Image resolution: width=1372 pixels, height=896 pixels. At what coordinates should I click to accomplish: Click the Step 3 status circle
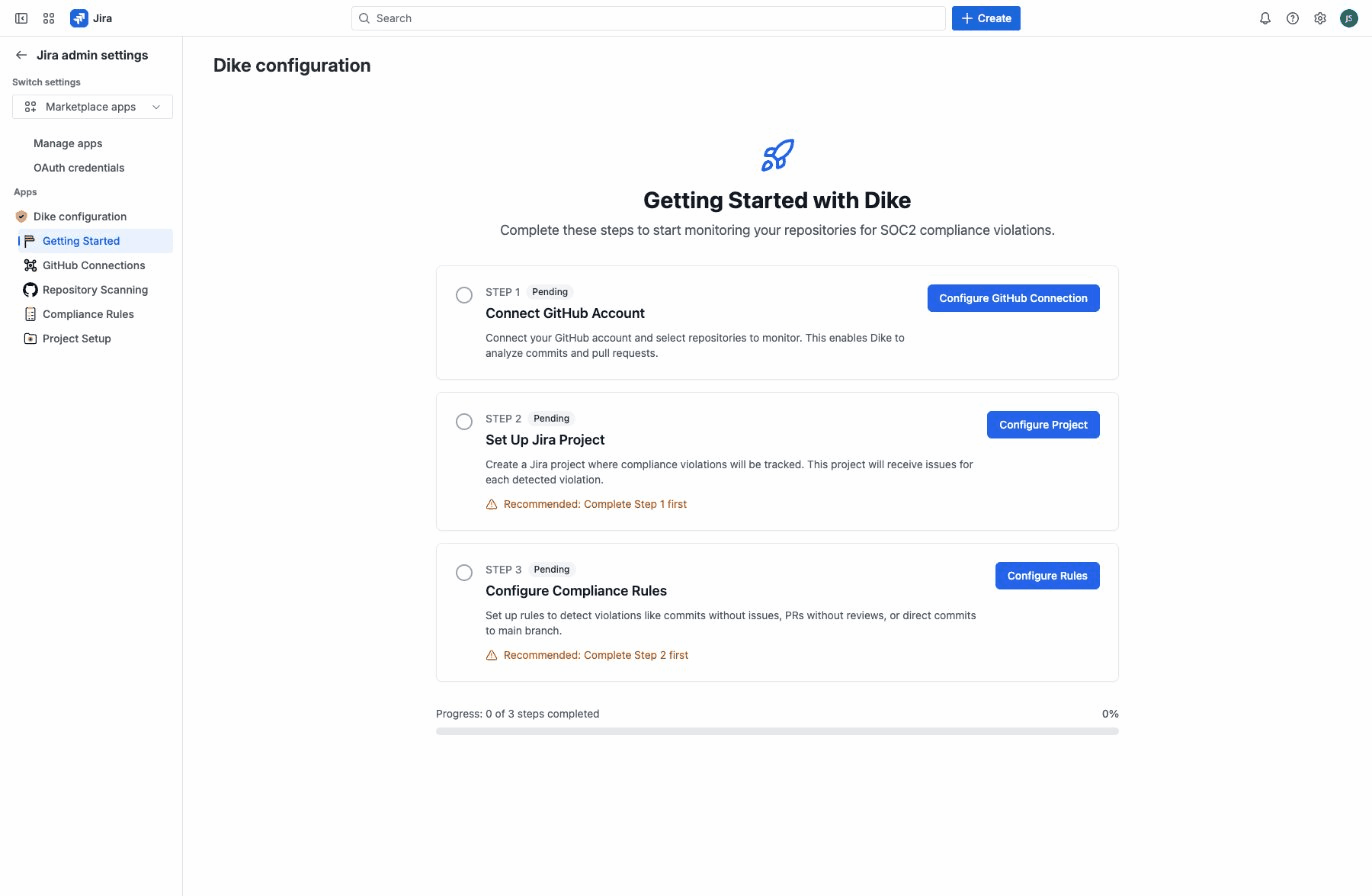[x=464, y=572]
